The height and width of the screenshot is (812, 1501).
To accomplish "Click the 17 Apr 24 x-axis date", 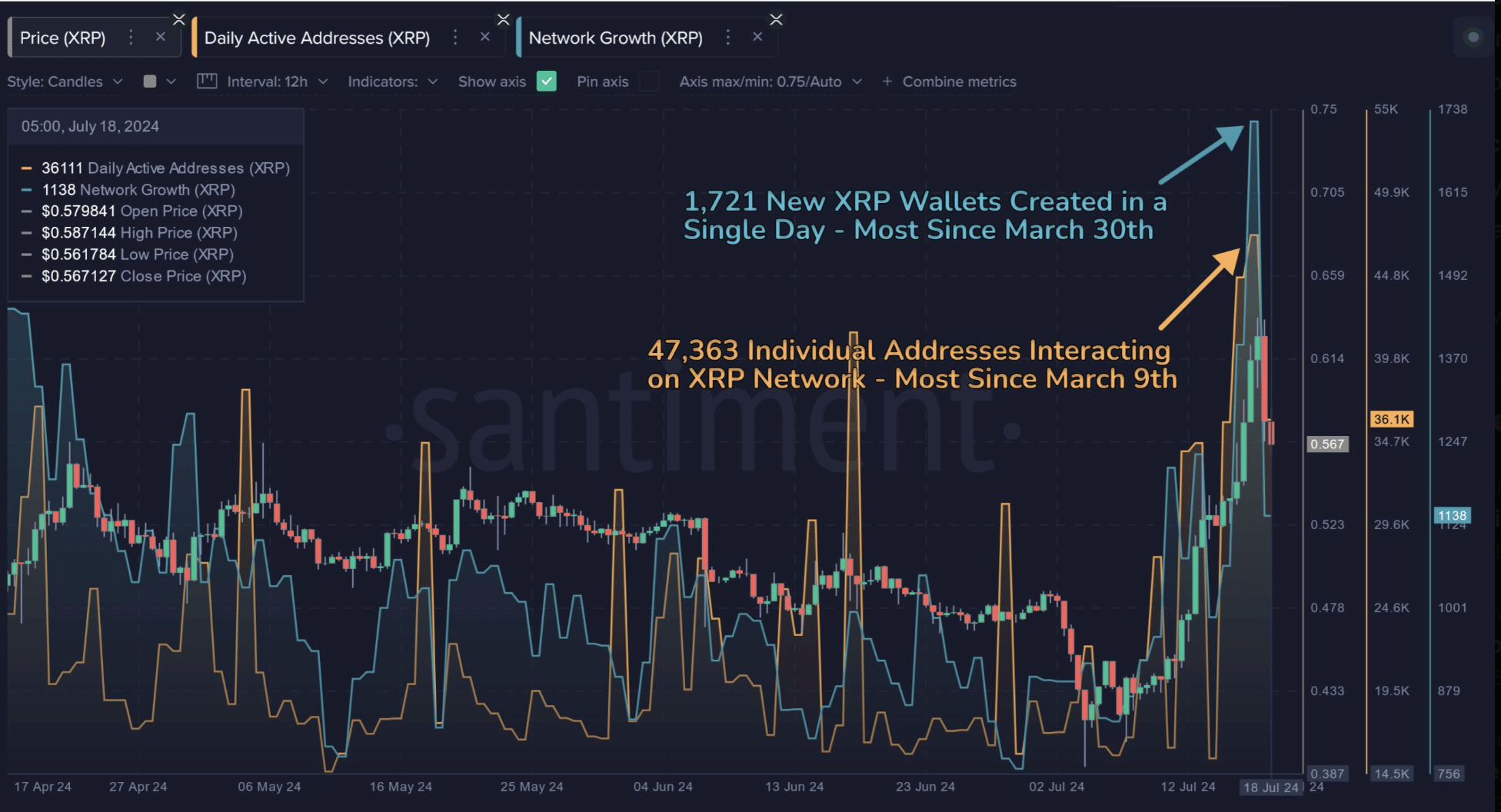I will coord(42,787).
